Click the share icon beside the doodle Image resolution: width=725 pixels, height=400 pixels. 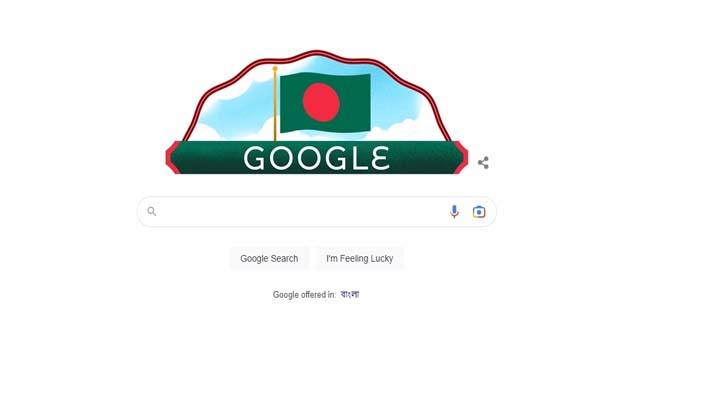[483, 163]
